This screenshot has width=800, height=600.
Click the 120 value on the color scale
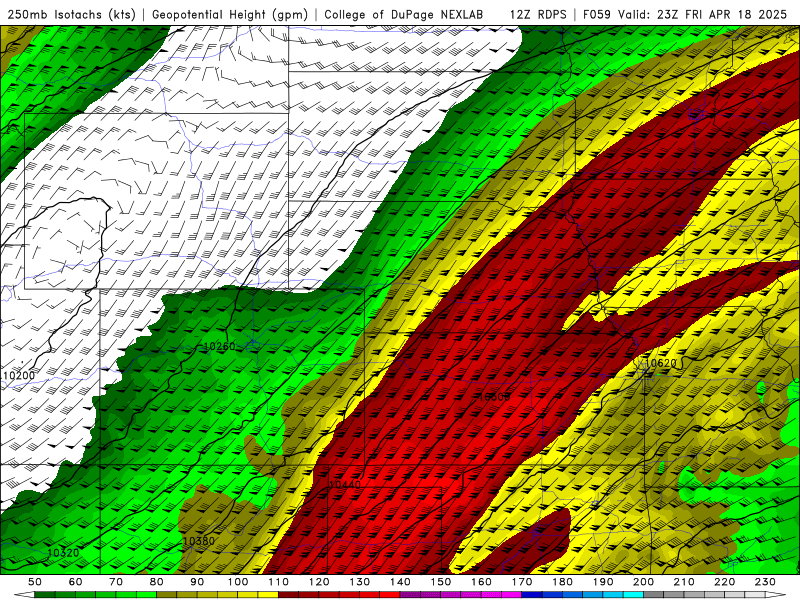(x=319, y=582)
